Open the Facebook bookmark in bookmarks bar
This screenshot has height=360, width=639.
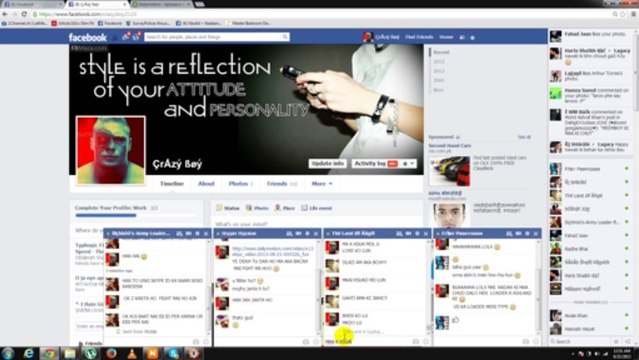coord(110,23)
